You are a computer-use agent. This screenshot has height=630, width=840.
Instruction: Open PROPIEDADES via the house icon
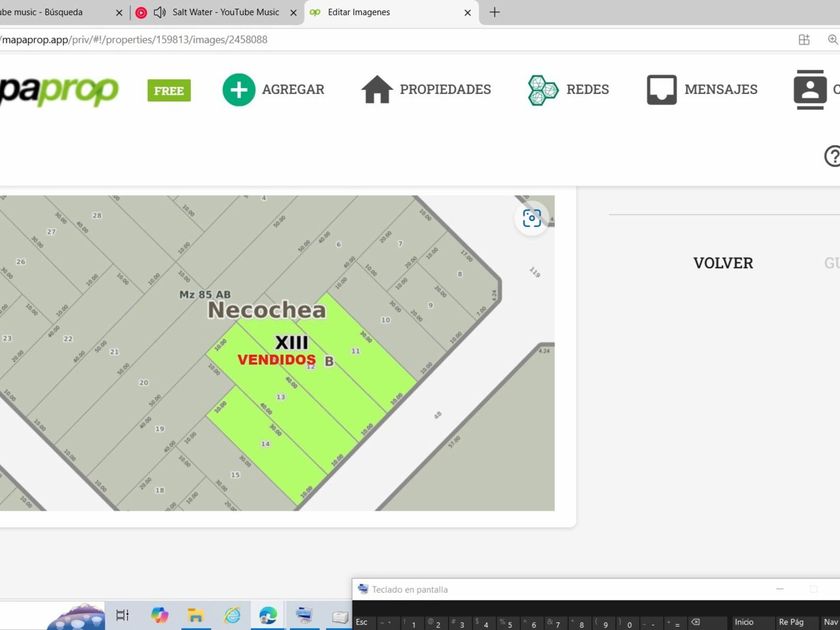(x=377, y=89)
